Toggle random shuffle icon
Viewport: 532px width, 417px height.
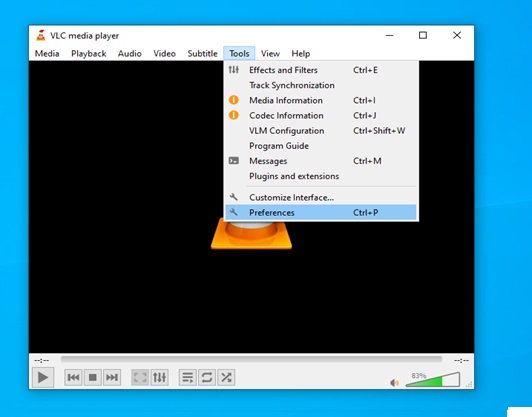[226, 377]
